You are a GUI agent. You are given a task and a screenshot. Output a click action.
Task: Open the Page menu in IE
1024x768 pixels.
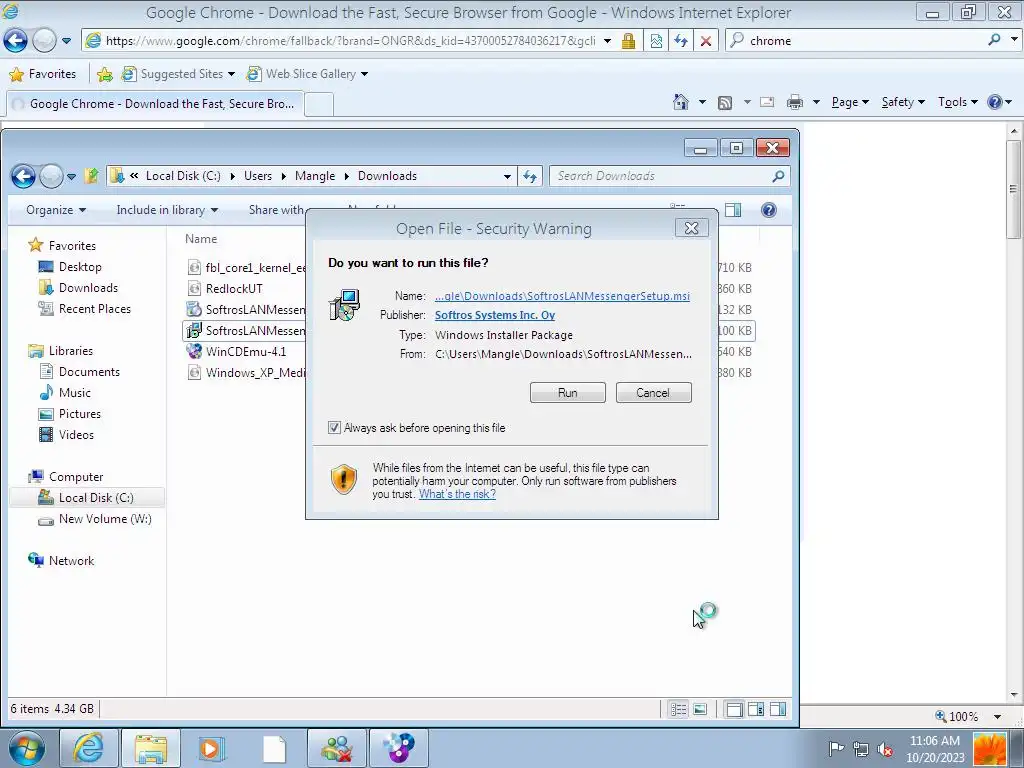(850, 102)
